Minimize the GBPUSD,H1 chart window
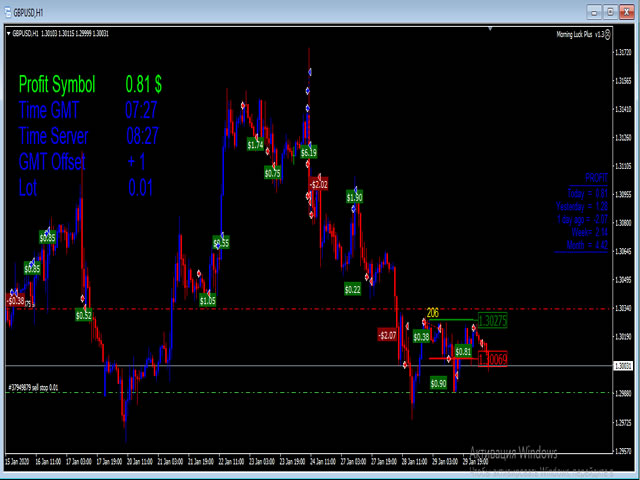 pos(594,12)
